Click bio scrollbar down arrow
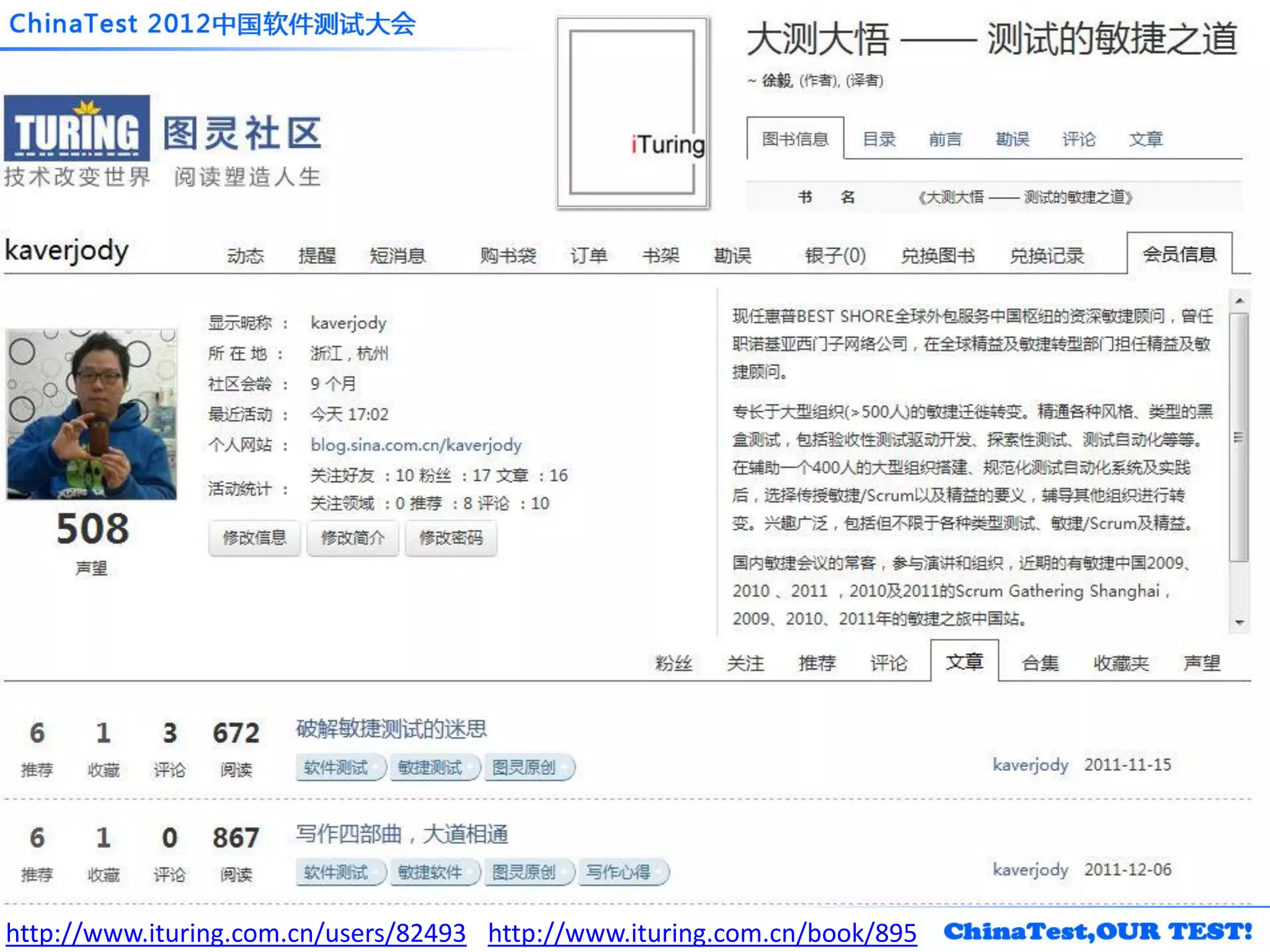 1240,622
